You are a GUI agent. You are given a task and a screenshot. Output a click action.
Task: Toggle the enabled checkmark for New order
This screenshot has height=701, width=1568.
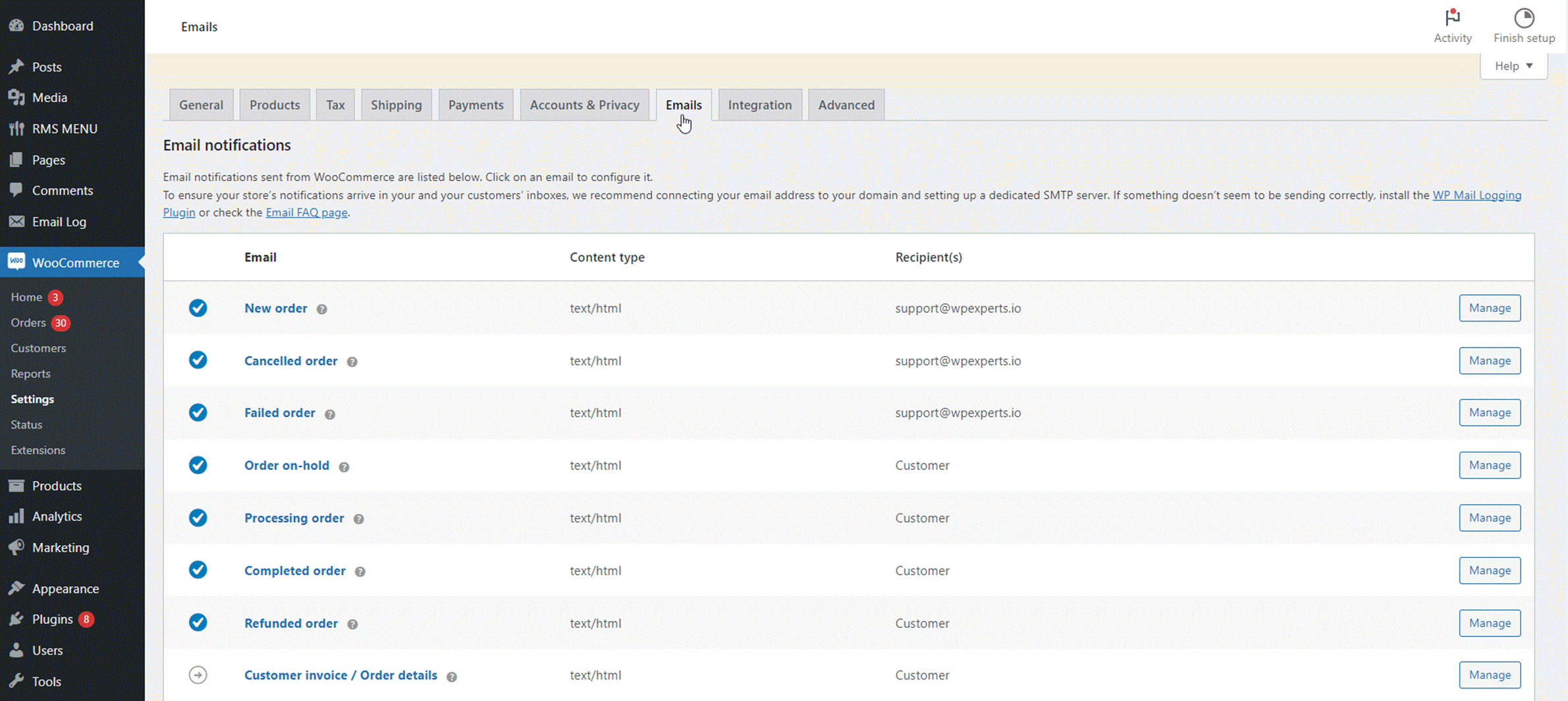198,307
